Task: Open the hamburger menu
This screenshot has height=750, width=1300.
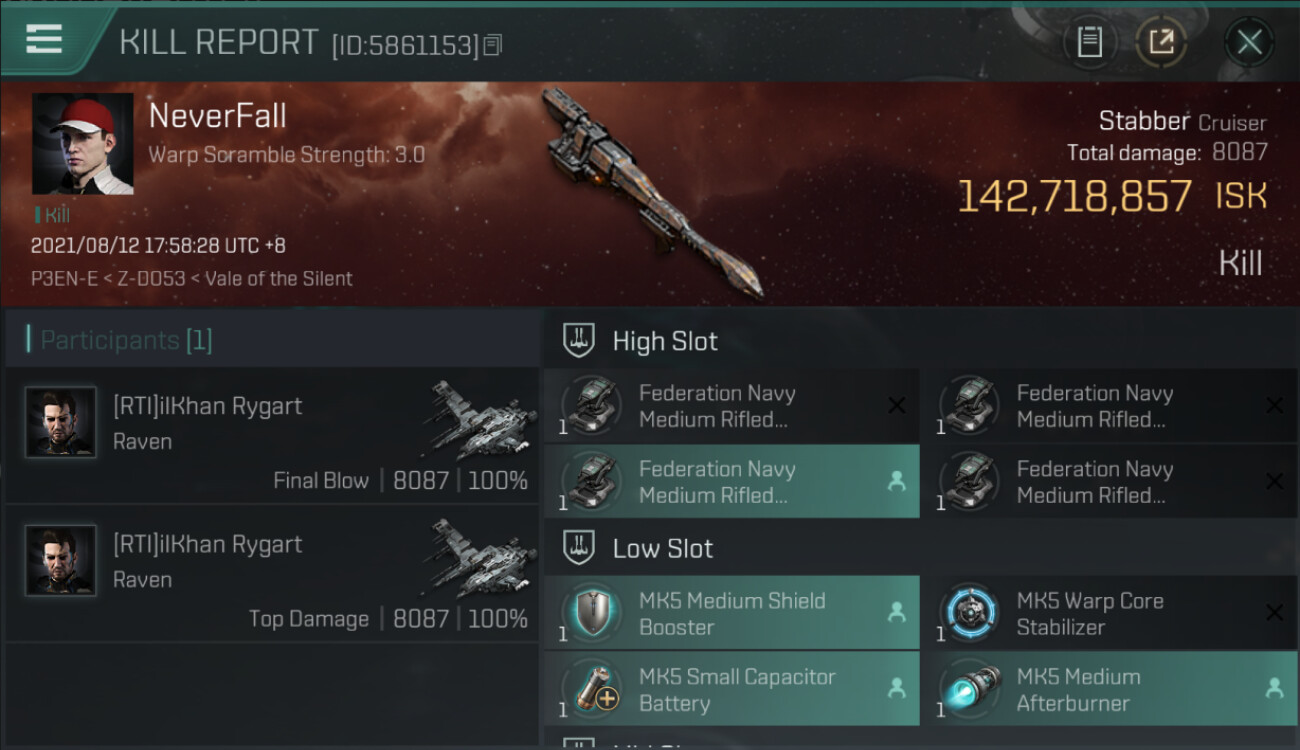Action: click(44, 40)
